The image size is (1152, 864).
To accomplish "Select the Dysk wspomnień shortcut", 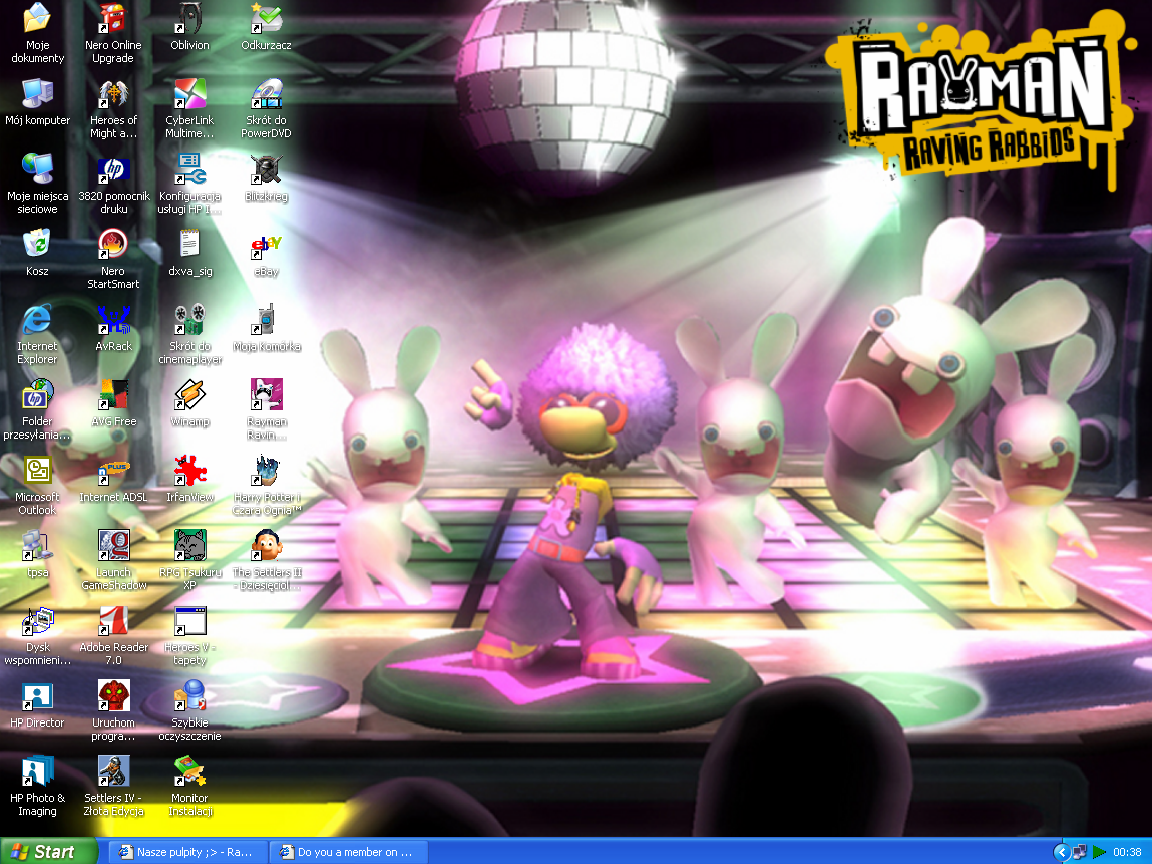I will [37, 621].
